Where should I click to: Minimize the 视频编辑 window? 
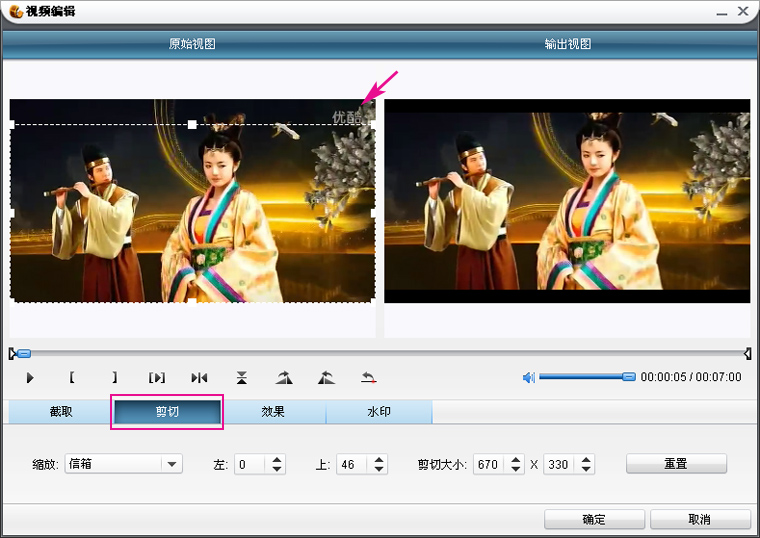[x=722, y=12]
